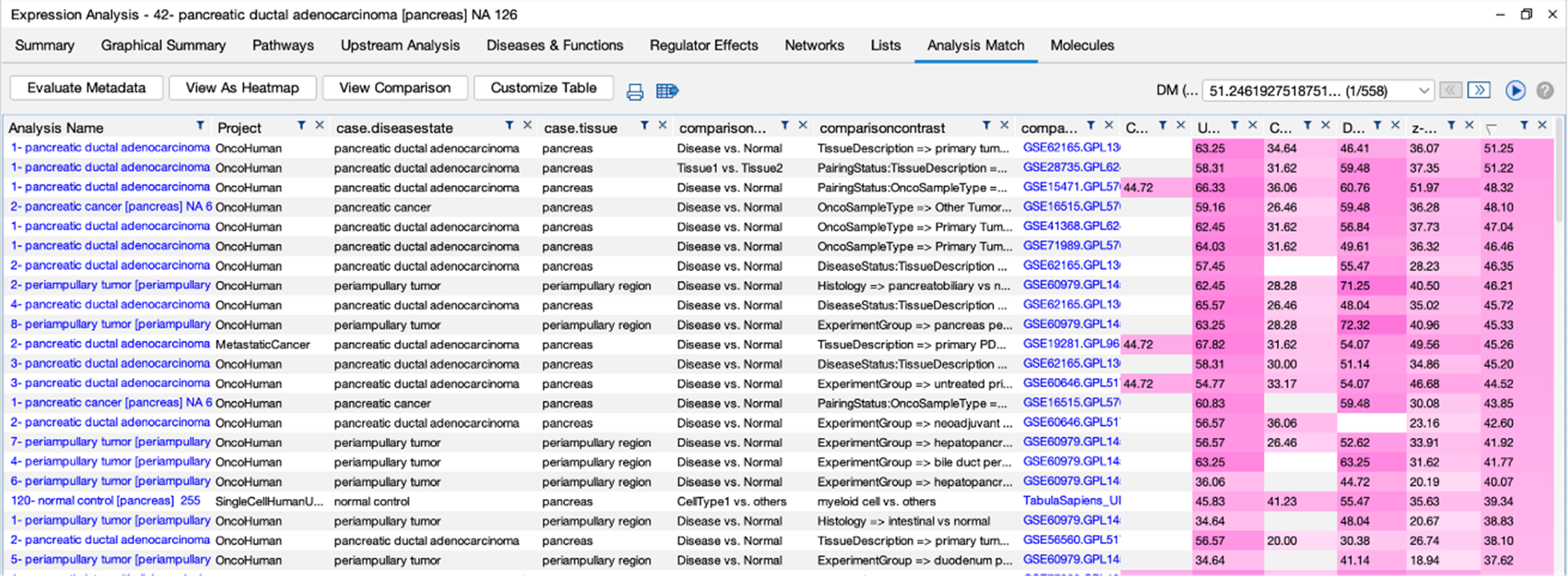
Task: Open the Upstream Analysis tab
Action: click(x=400, y=45)
